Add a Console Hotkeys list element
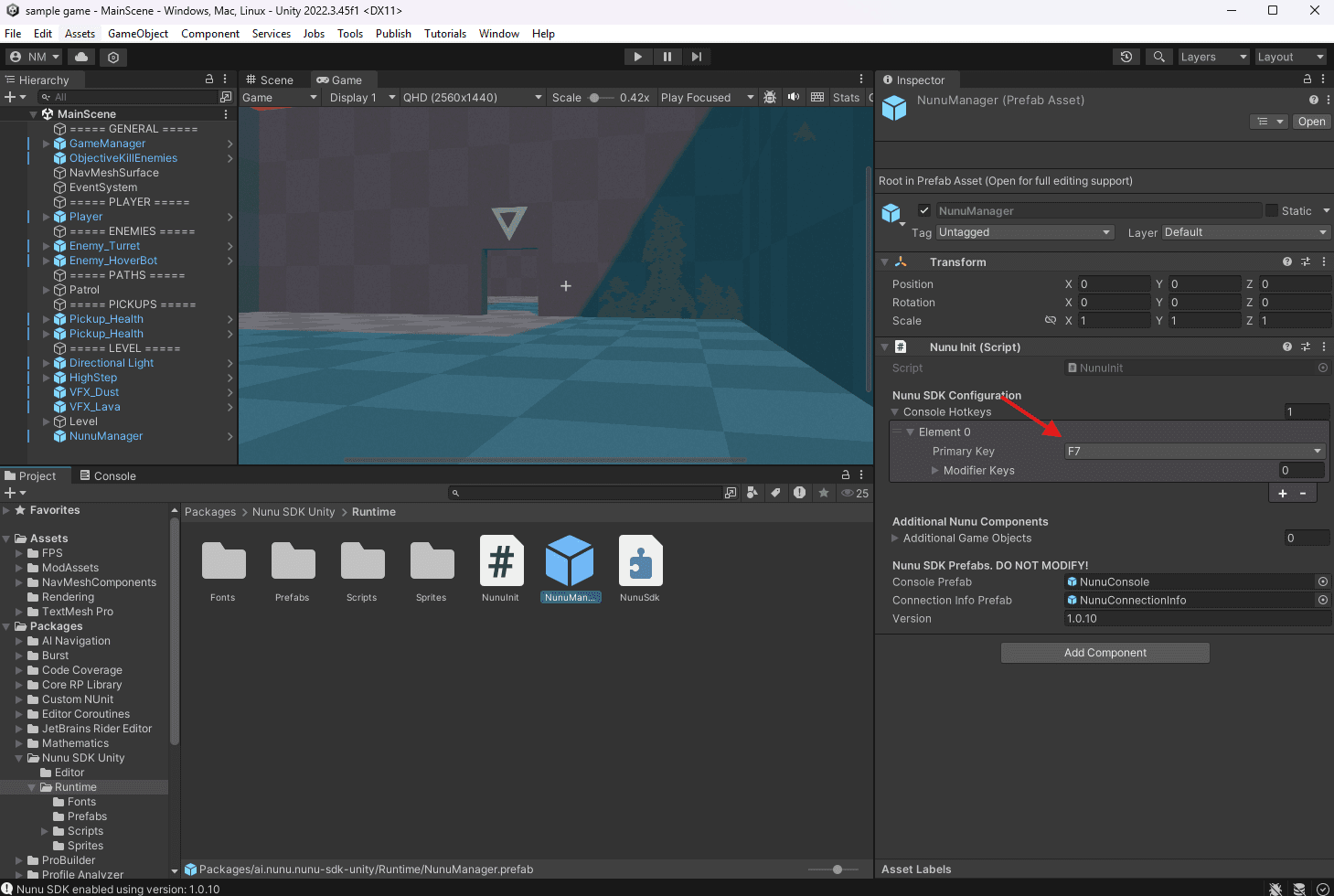 1282,493
